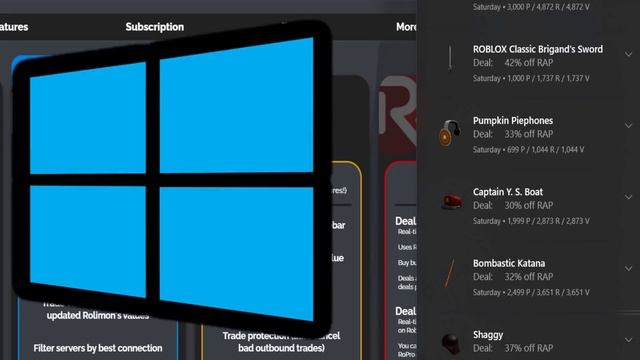The image size is (640, 360).
Task: Click price line '699 P / 1,044 R / 1,044 V'
Action: coord(546,150)
